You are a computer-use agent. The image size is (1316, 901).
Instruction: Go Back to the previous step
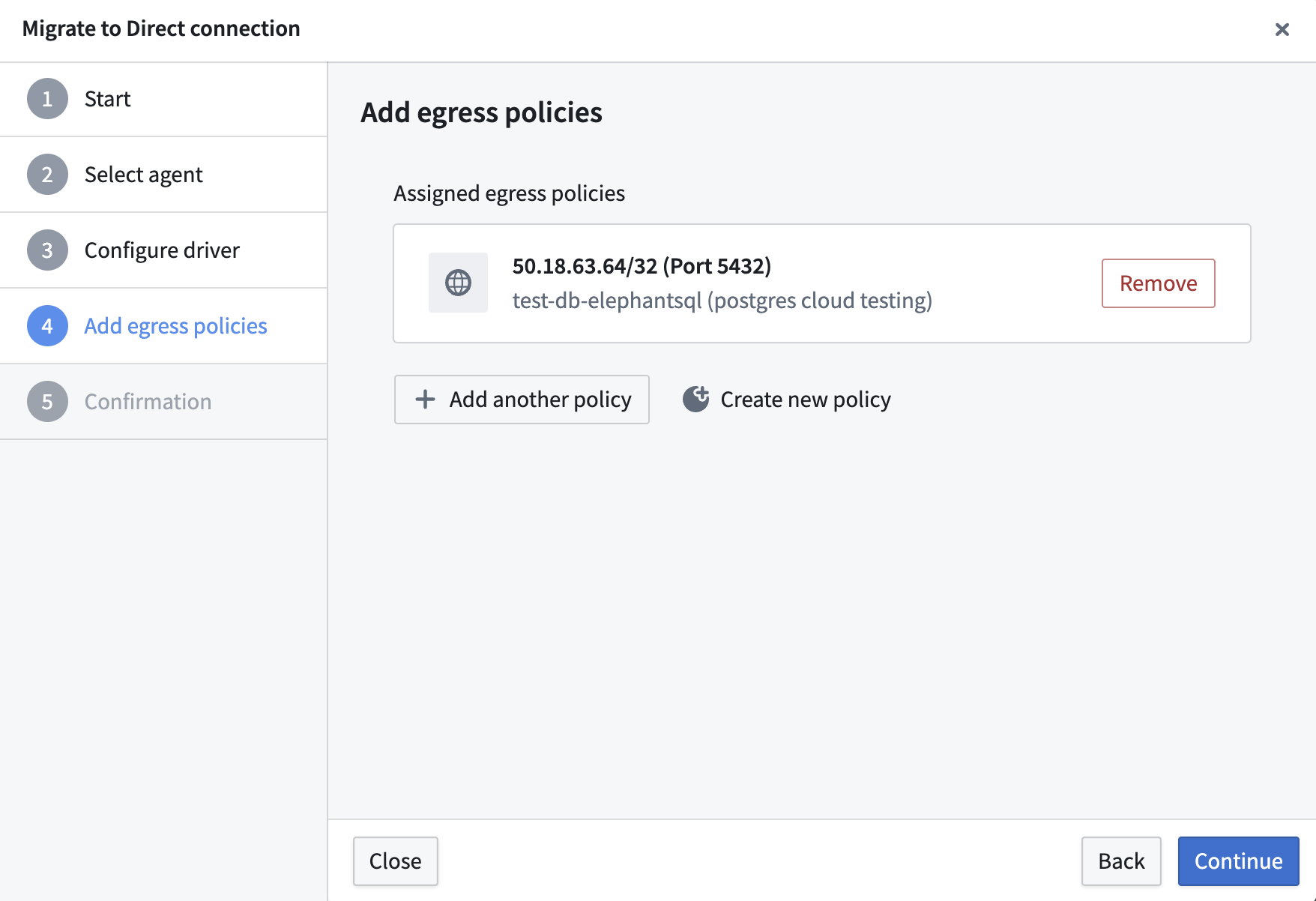click(1120, 861)
